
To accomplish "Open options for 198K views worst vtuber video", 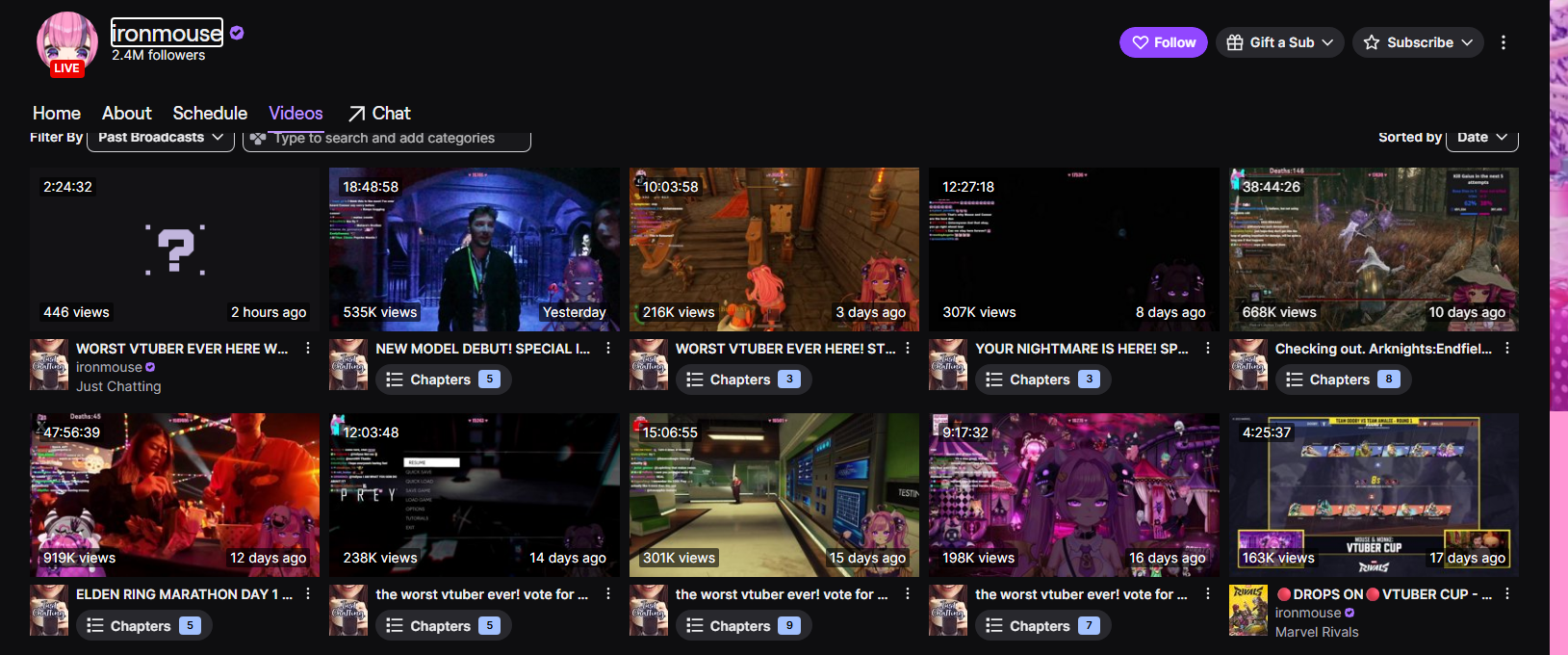I will pyautogui.click(x=1208, y=594).
